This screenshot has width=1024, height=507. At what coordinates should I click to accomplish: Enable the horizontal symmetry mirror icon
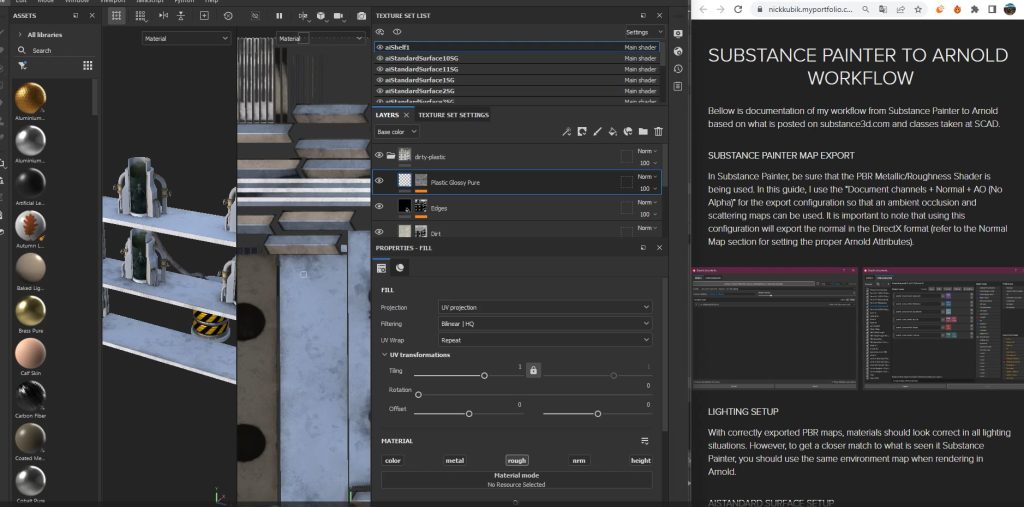coord(163,16)
